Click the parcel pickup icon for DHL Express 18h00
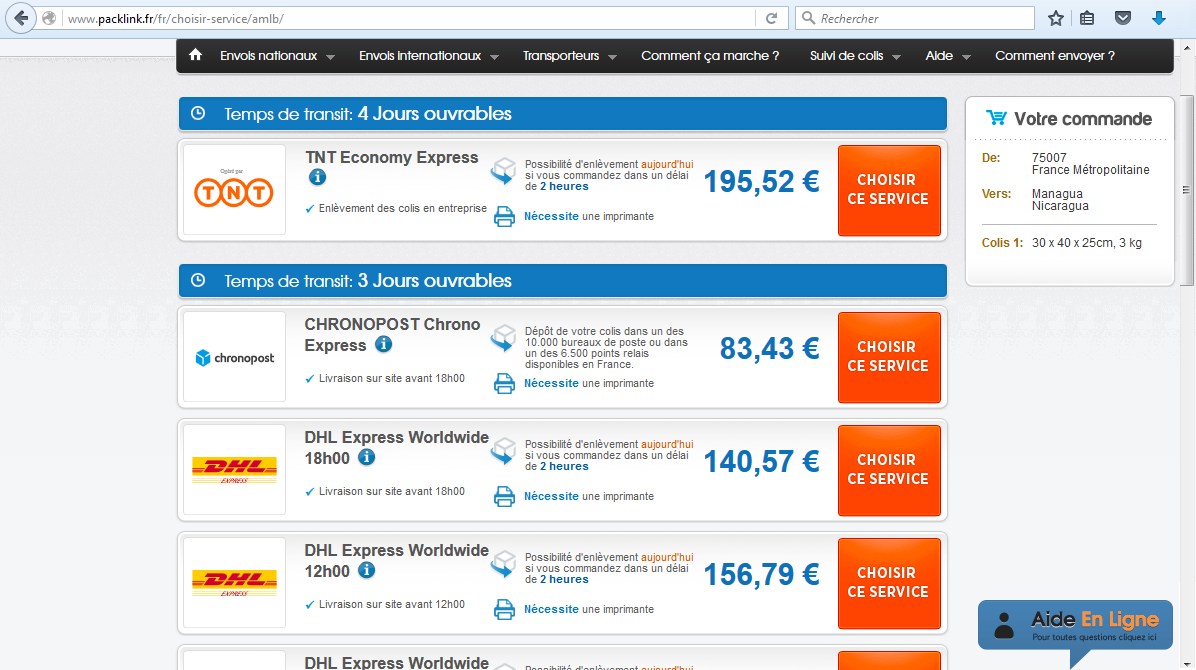Viewport: 1196px width, 670px height. pos(503,451)
